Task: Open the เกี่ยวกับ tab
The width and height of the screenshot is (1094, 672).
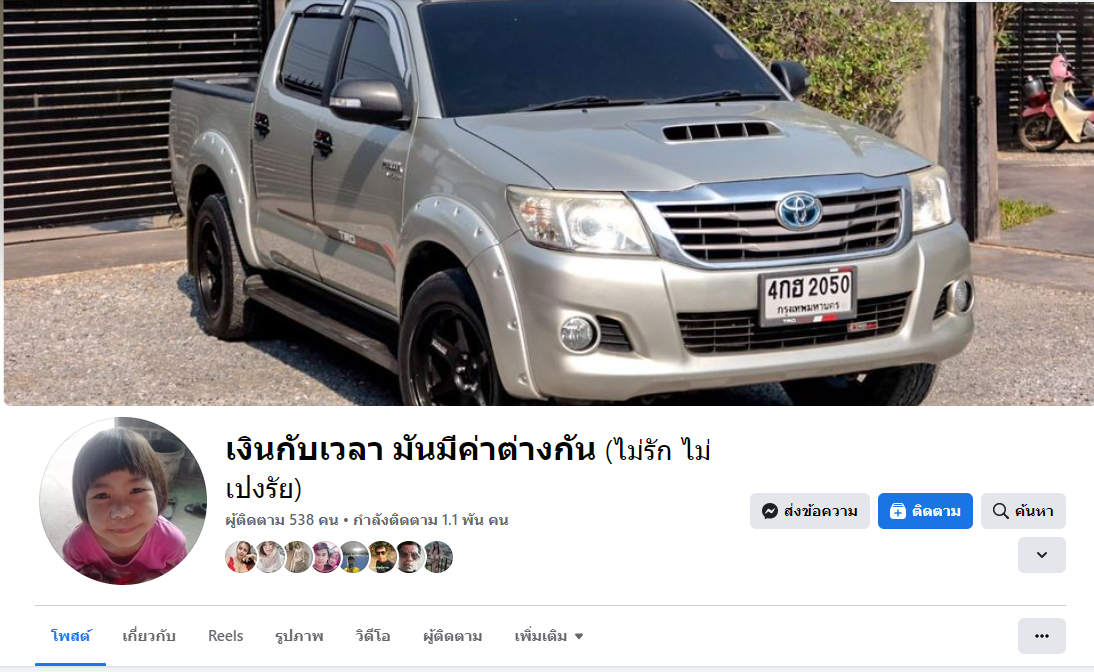Action: pos(149,636)
